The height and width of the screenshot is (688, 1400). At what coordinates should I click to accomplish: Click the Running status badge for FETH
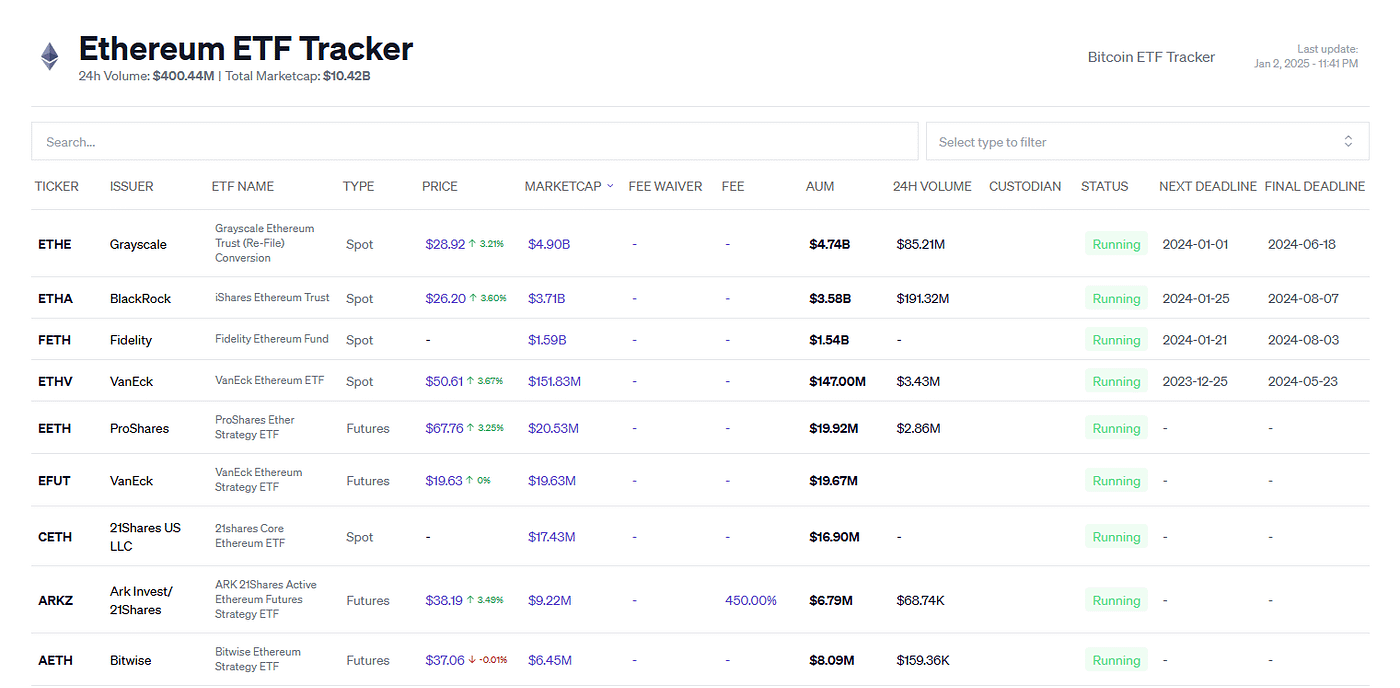click(1116, 340)
